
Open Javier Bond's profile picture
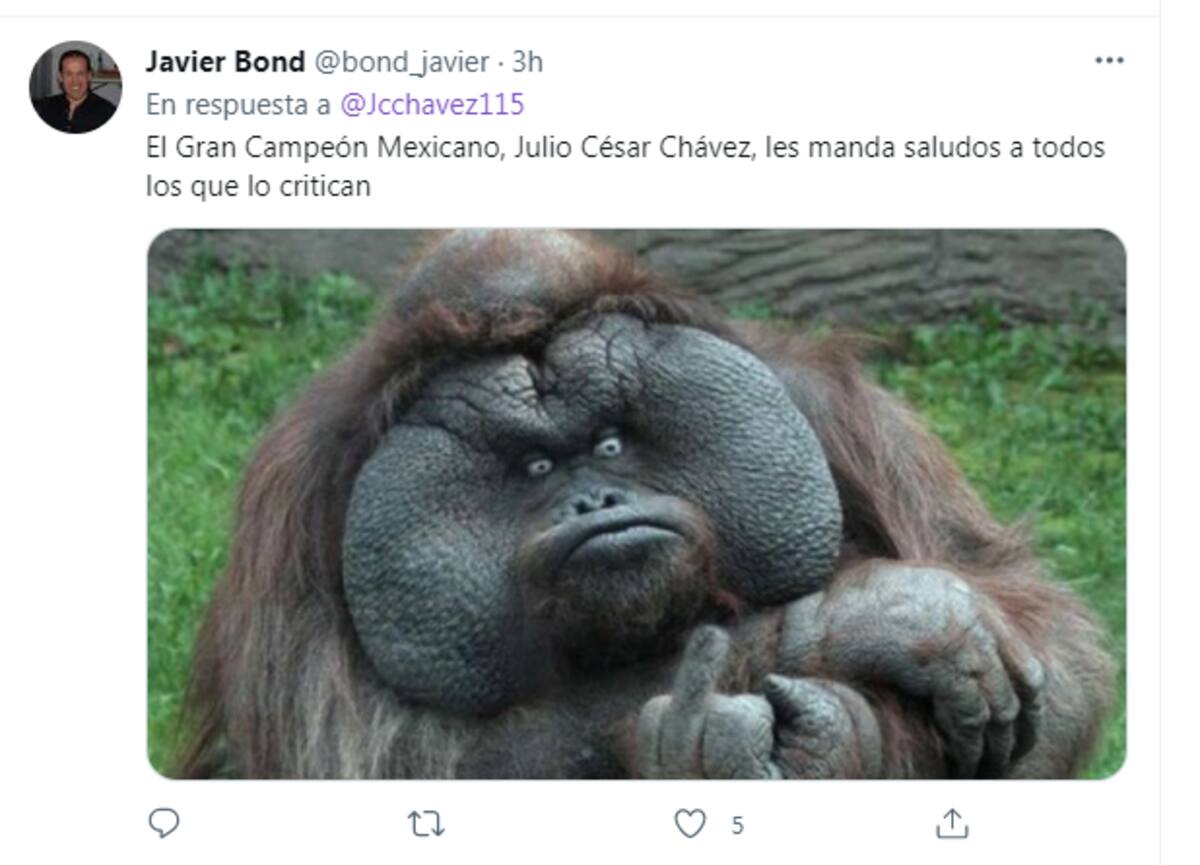pyautogui.click(x=75, y=87)
